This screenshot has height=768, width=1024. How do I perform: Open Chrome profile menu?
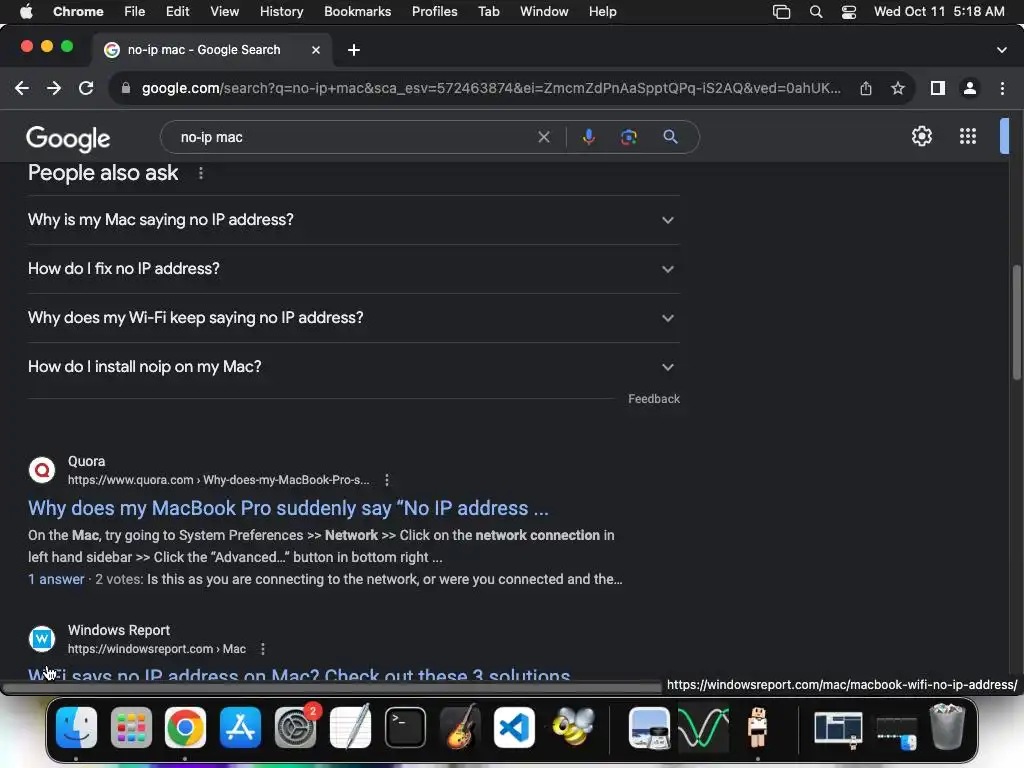pyautogui.click(x=970, y=88)
